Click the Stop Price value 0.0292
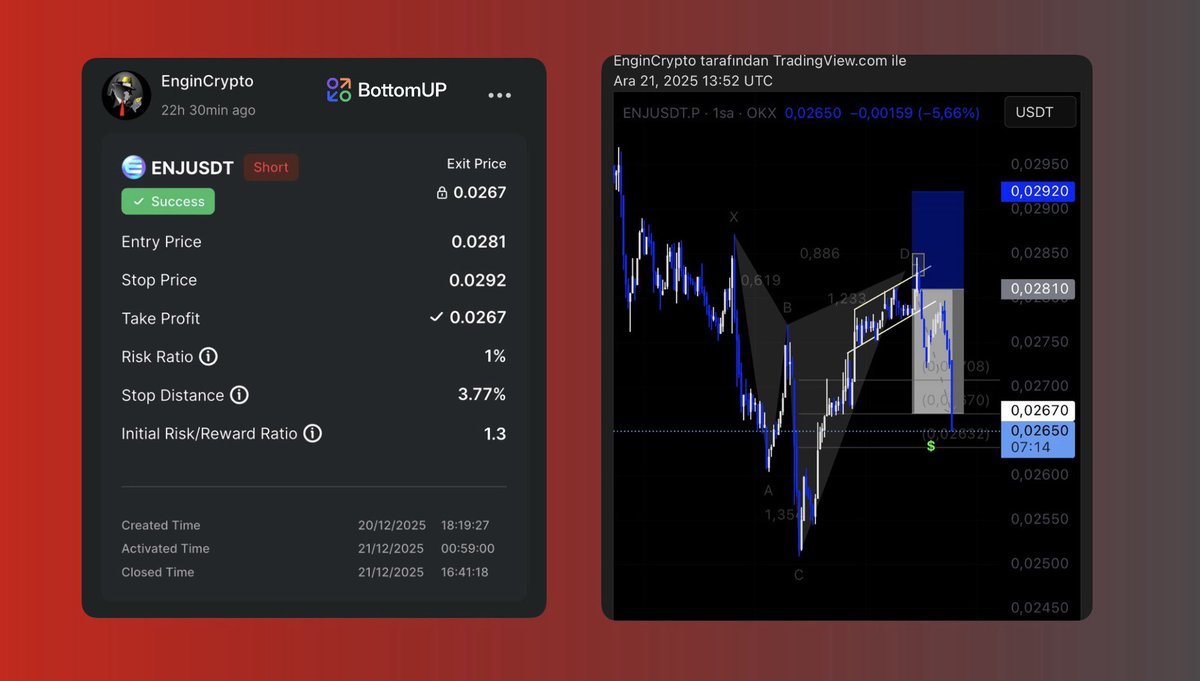 click(478, 280)
